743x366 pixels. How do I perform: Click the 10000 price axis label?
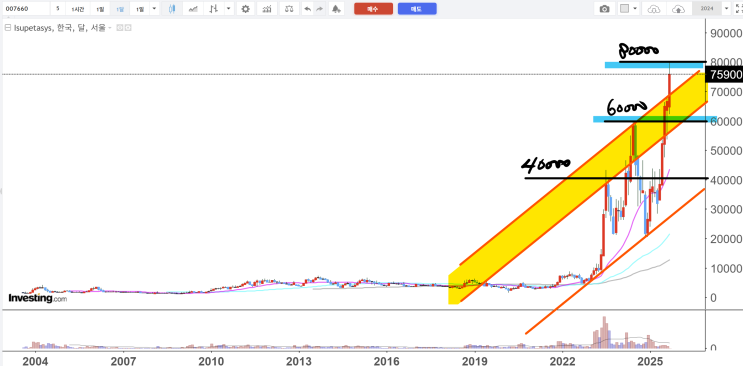click(x=725, y=268)
